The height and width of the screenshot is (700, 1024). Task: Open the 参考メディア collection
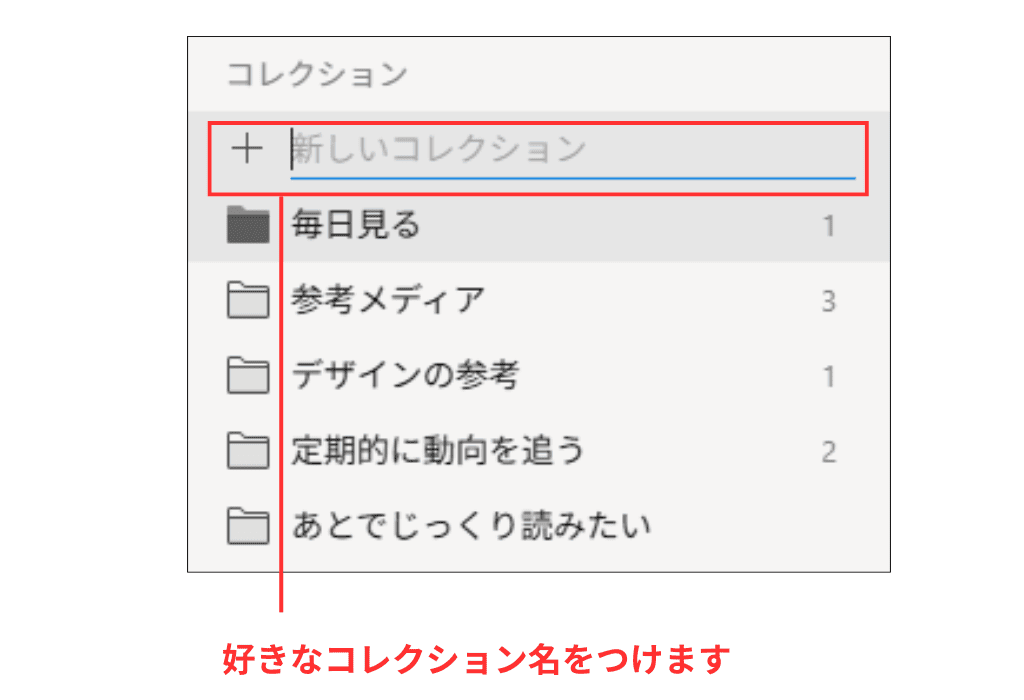click(x=388, y=300)
